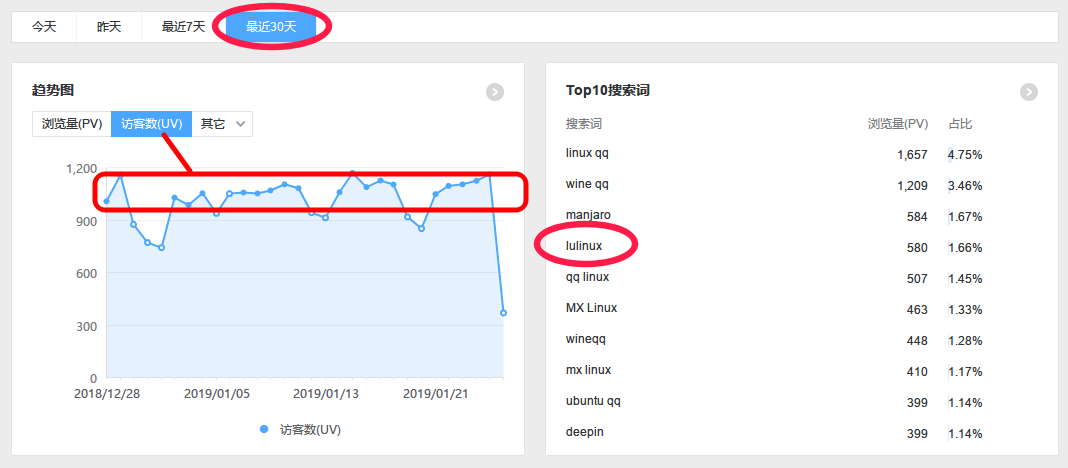
Task: Select the search term lulinux
Action: tap(584, 246)
